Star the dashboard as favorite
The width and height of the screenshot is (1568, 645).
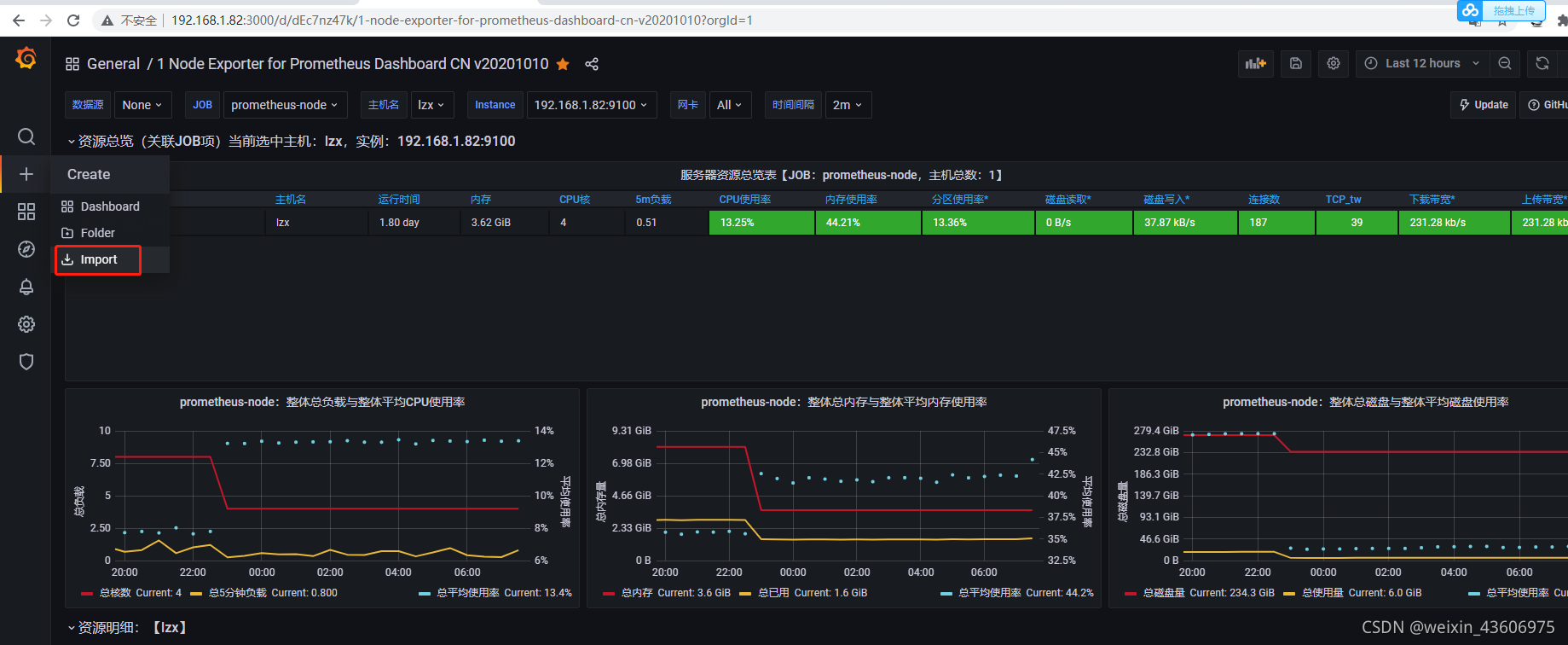[x=563, y=64]
